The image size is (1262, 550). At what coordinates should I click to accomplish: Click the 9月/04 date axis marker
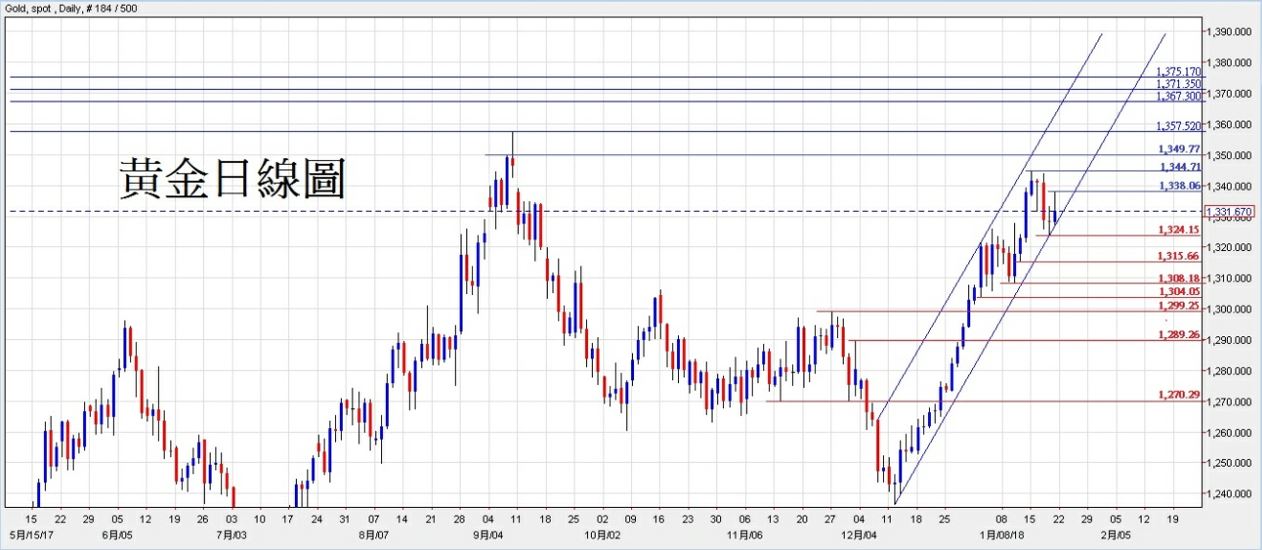(487, 536)
